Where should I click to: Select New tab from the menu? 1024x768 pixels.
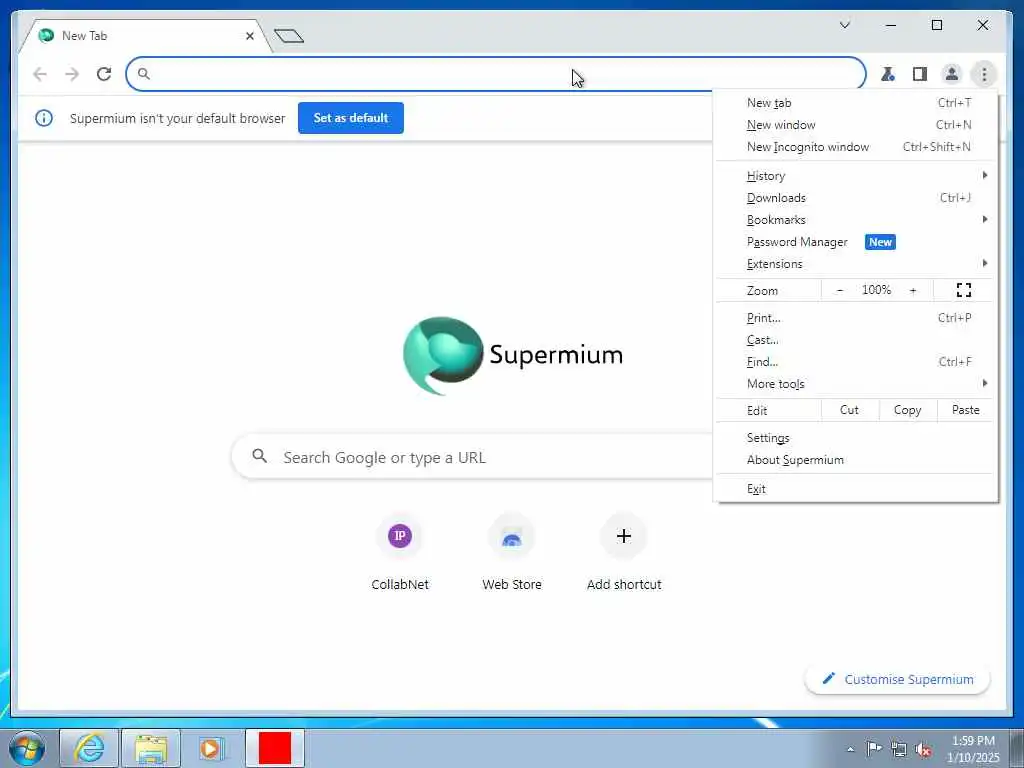point(856,103)
